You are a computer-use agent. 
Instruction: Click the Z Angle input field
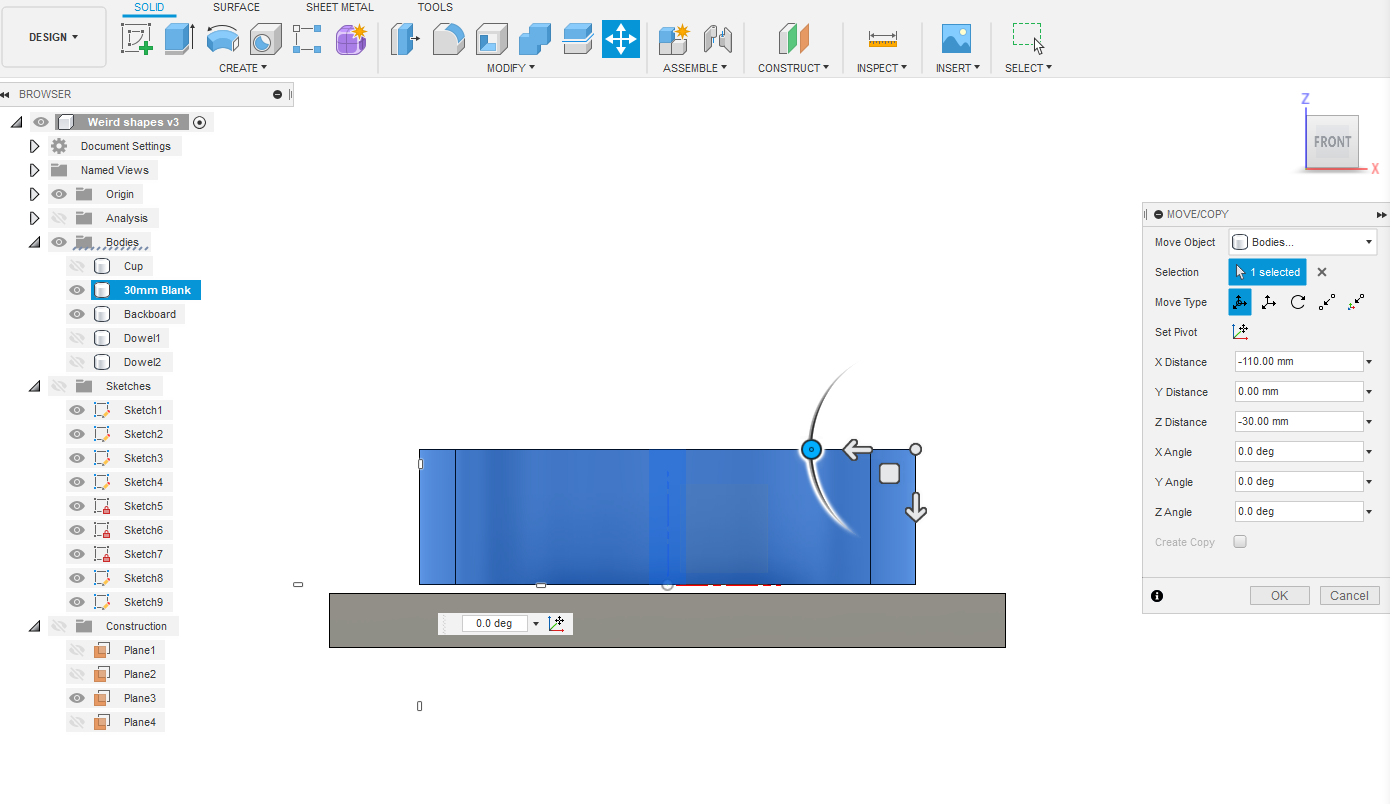coord(1299,512)
